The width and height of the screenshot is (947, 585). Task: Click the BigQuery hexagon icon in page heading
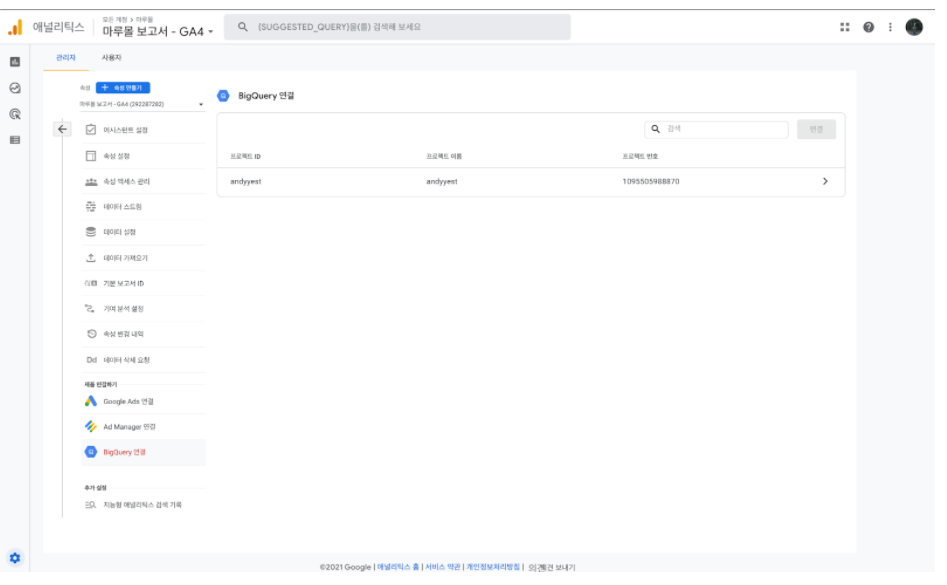tap(223, 95)
